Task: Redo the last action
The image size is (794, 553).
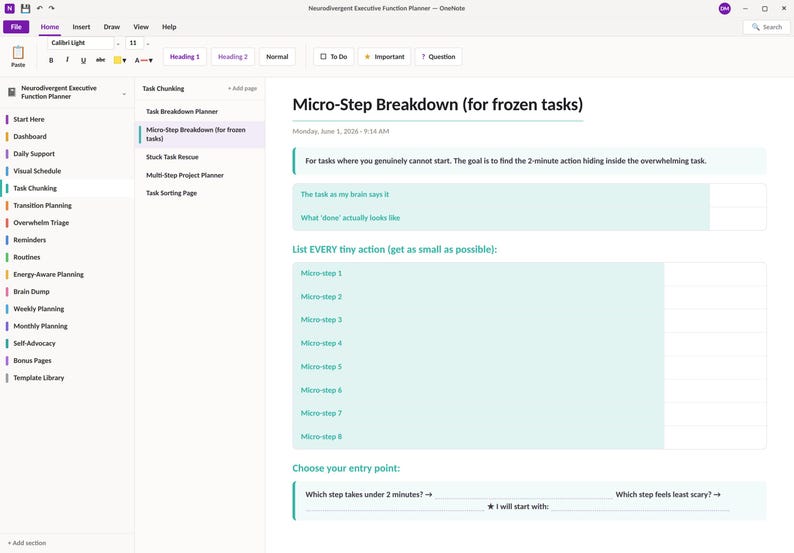Action: pyautogui.click(x=52, y=8)
